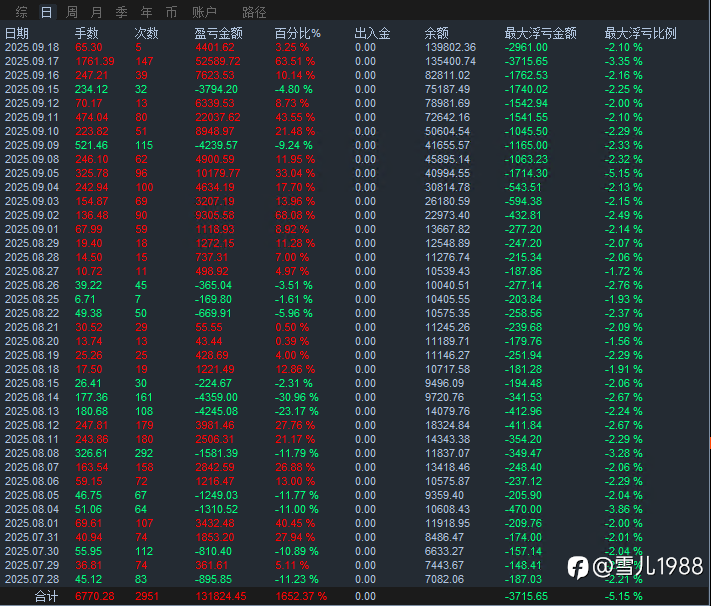This screenshot has height=606, width=711.
Task: Select the 日 daily tab
Action: click(46, 12)
